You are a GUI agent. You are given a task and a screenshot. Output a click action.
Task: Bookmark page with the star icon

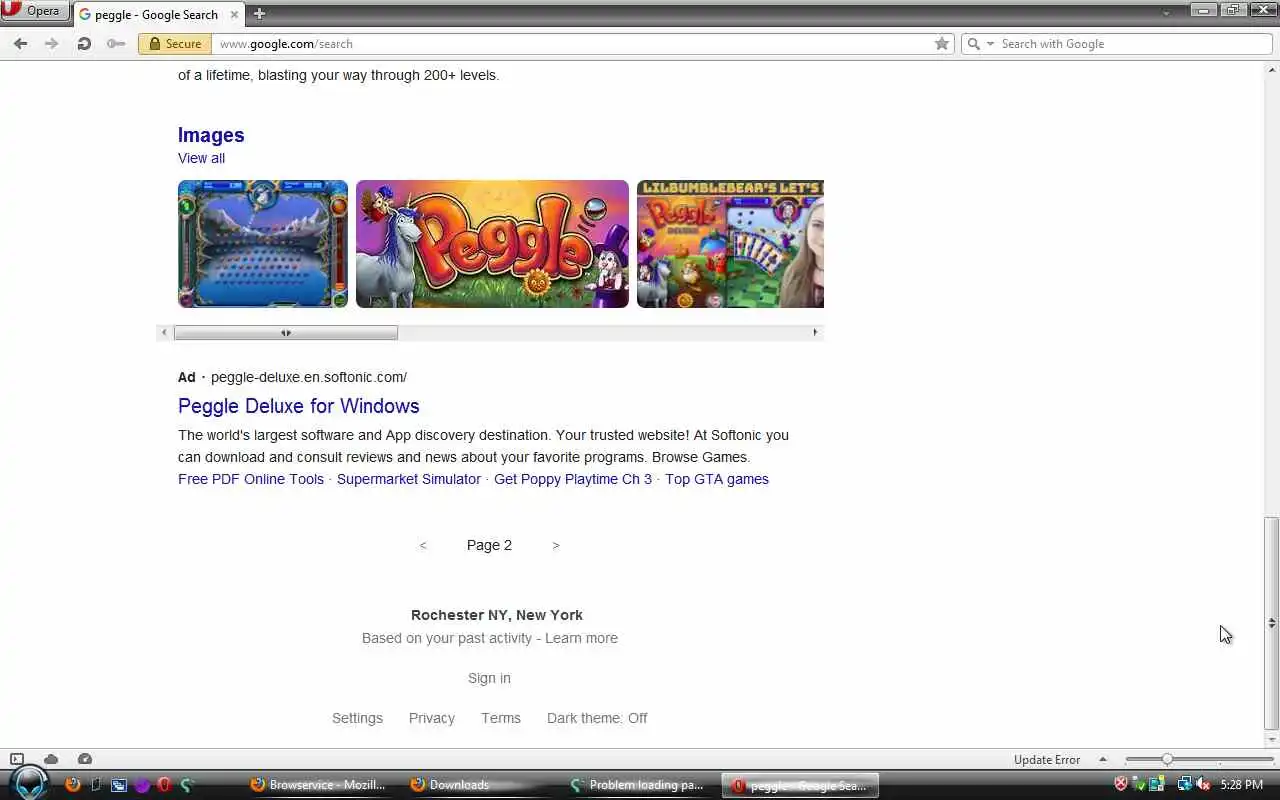(x=941, y=43)
